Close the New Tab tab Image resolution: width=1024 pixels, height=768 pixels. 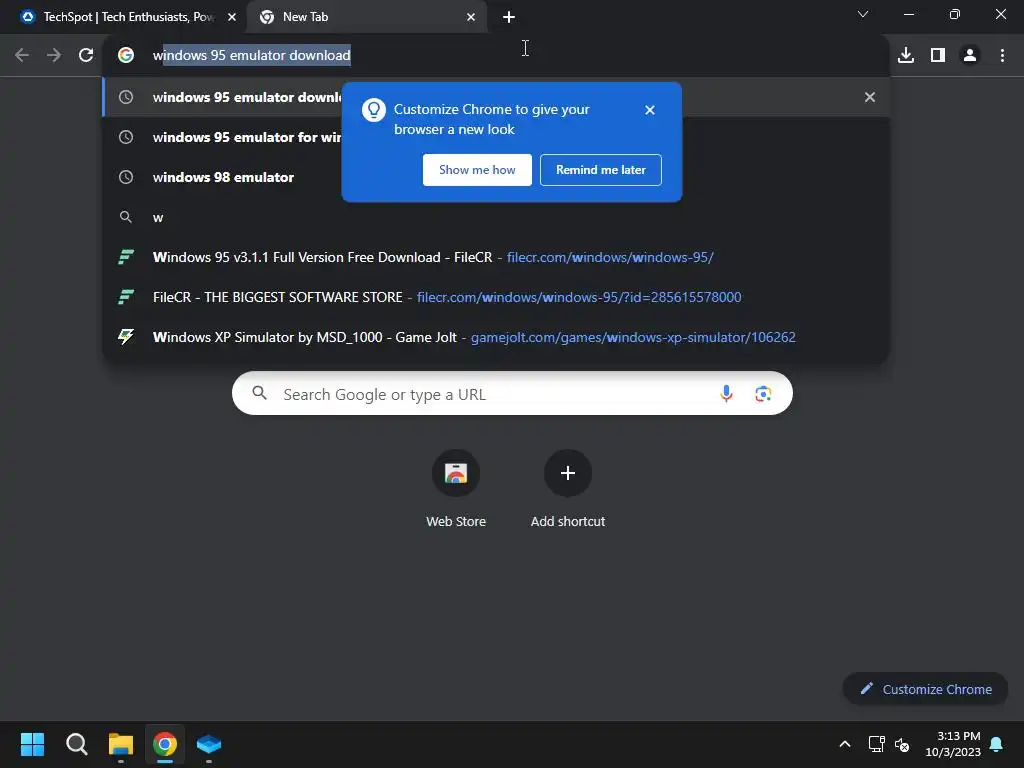point(471,17)
